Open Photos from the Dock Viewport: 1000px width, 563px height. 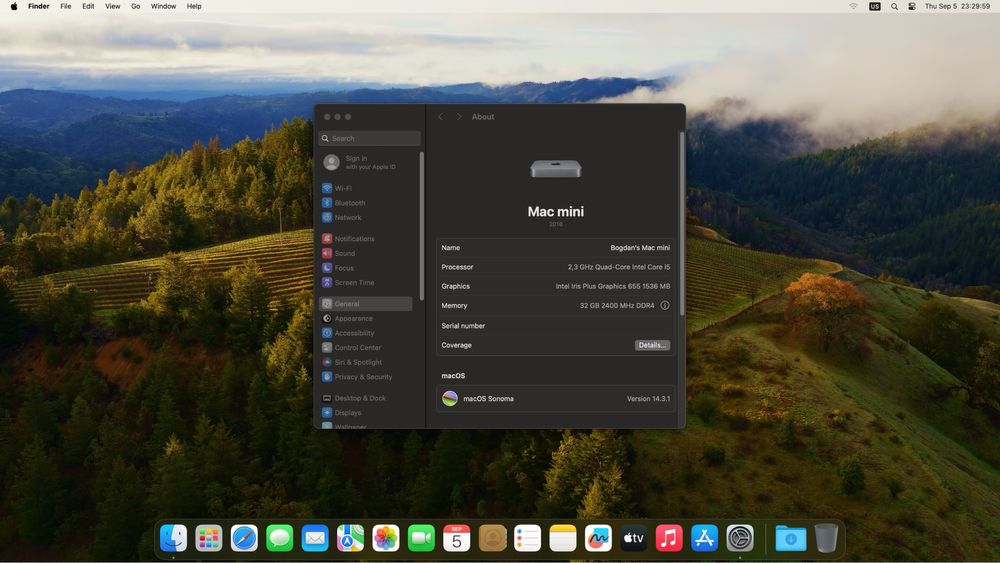point(386,538)
